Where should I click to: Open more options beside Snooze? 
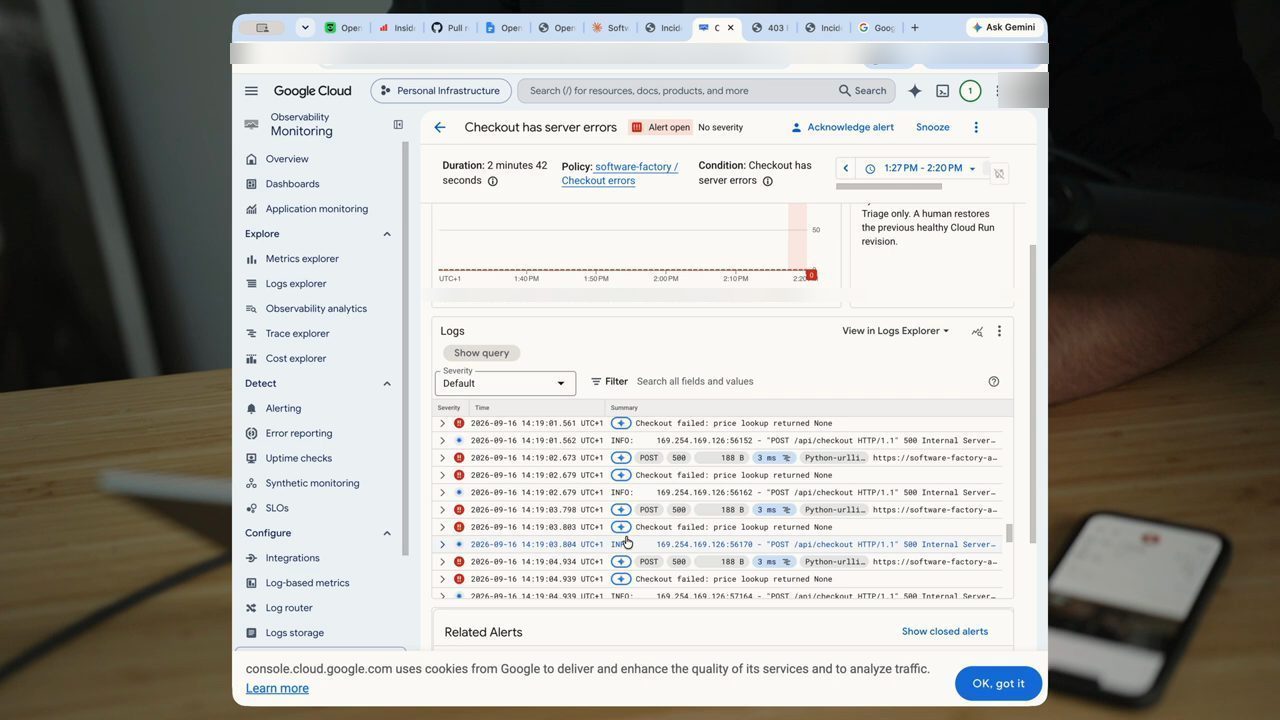pyautogui.click(x=976, y=127)
